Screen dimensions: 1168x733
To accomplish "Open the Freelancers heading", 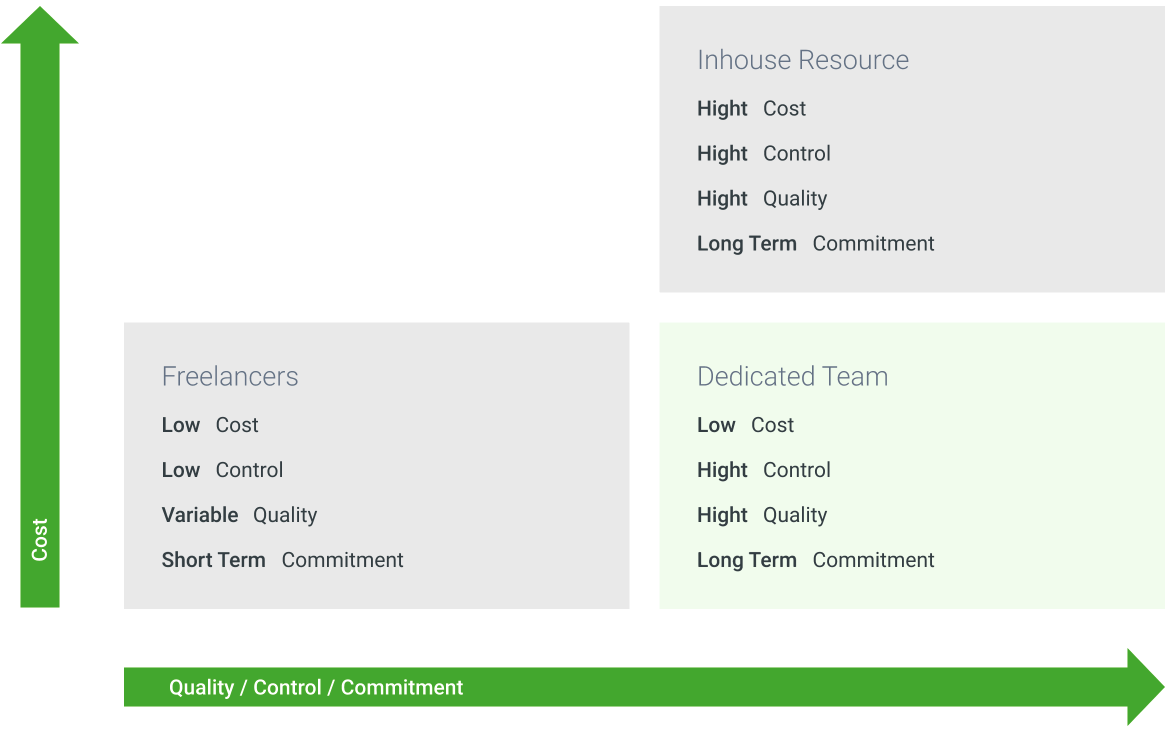I will (x=230, y=376).
